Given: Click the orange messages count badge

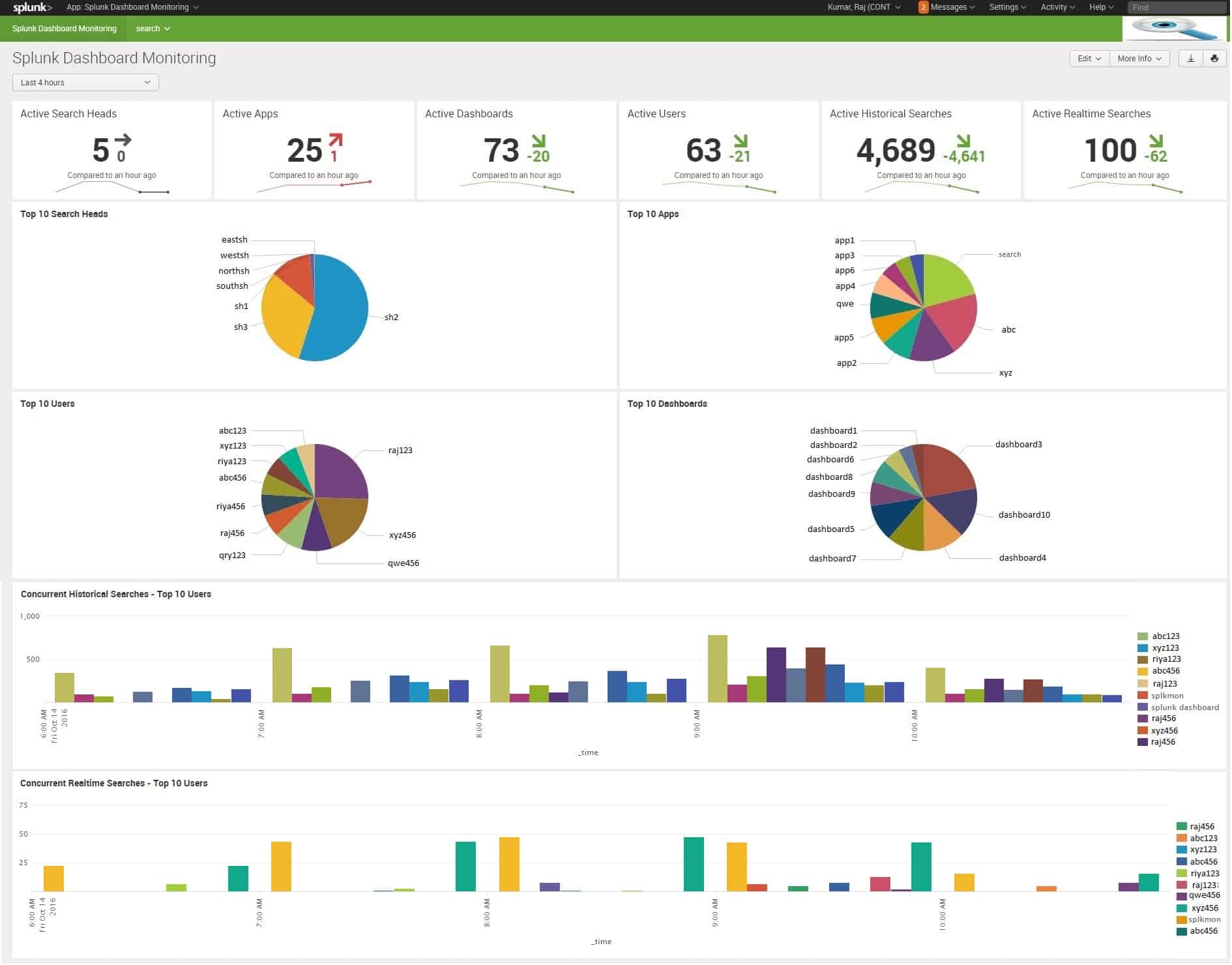Looking at the screenshot, I should [924, 7].
